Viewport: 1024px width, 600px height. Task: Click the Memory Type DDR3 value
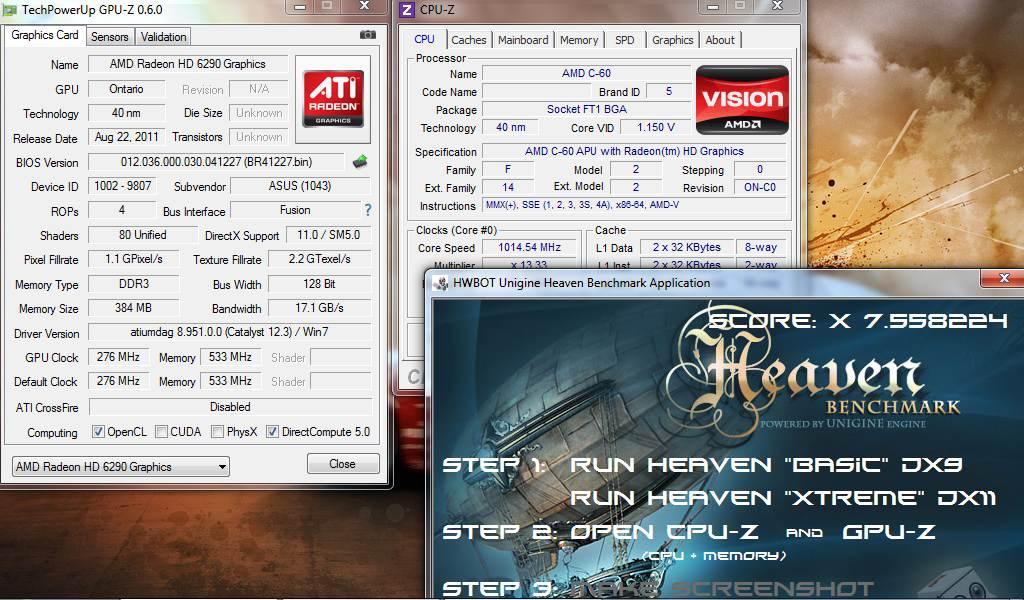[134, 284]
